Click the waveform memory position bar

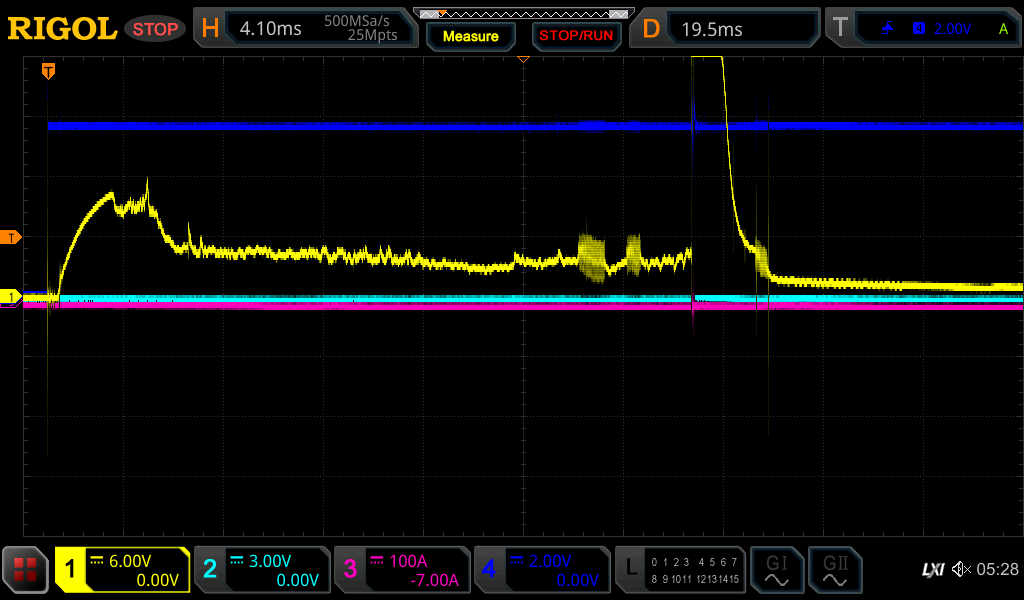click(x=523, y=13)
